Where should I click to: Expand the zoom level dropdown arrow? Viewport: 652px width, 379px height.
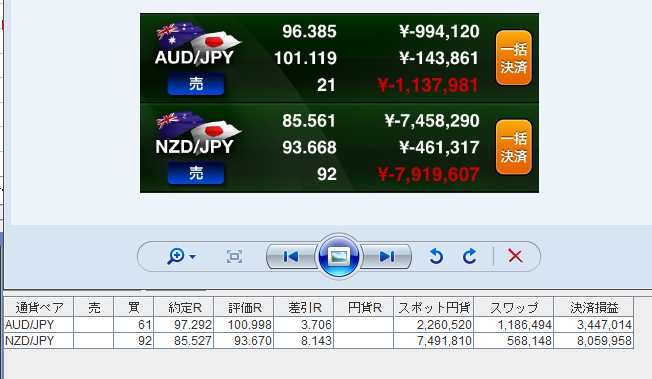(x=193, y=257)
